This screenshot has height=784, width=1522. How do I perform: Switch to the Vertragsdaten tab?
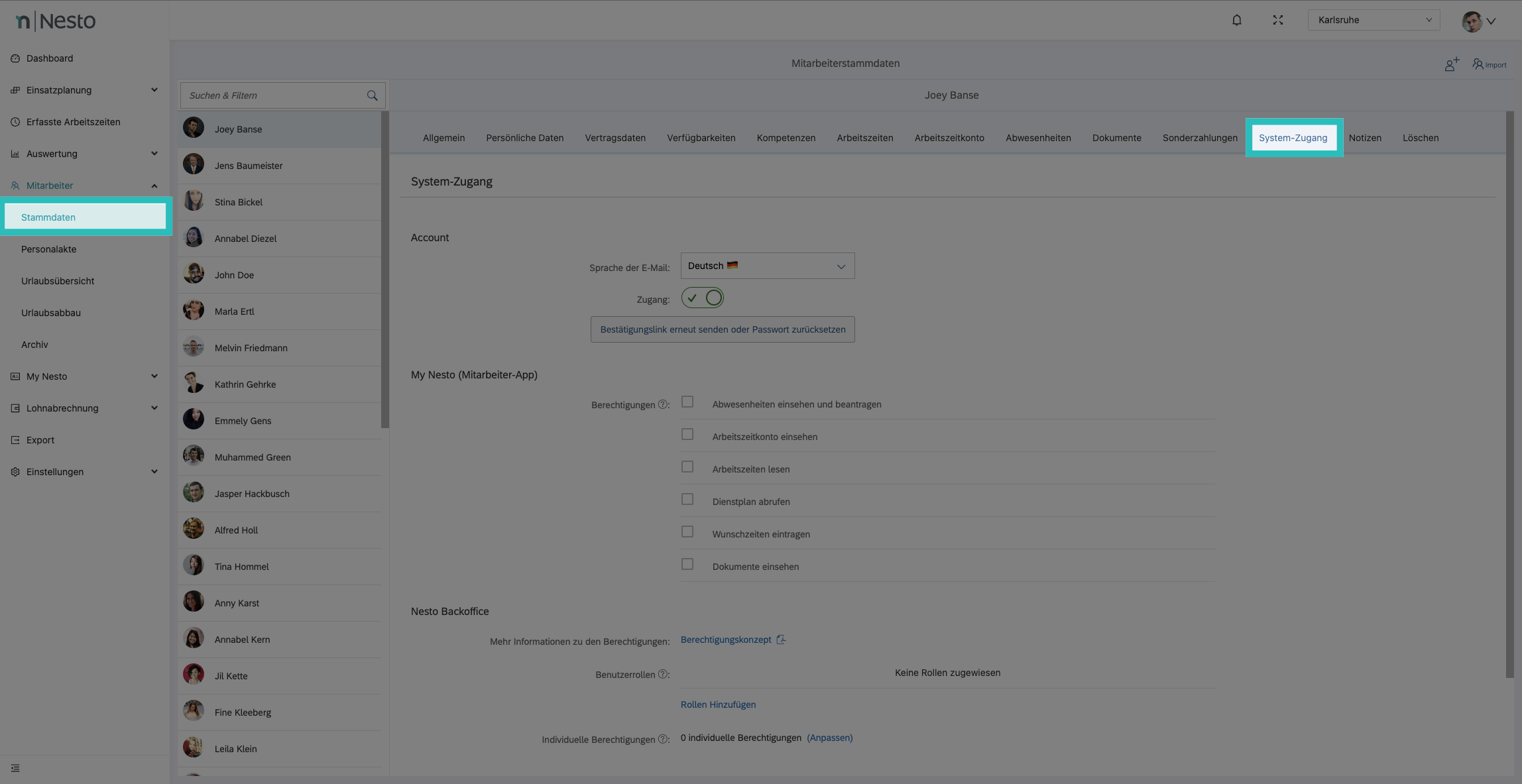pos(615,138)
